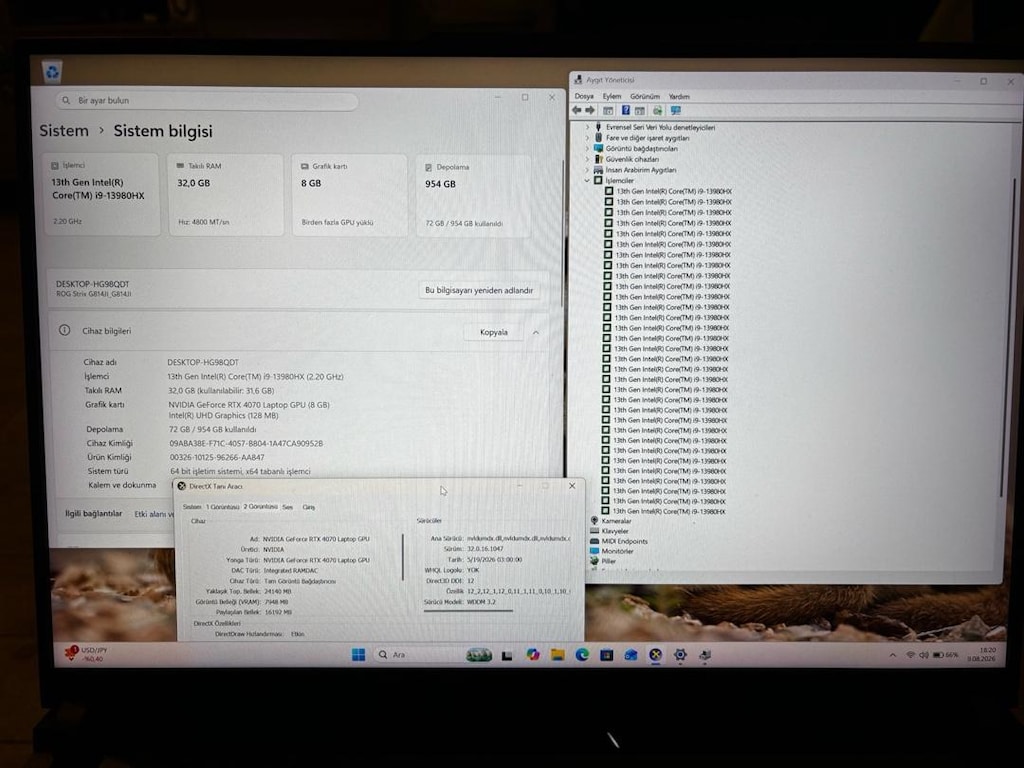Open Microsoft Store from the taskbar

tap(607, 654)
